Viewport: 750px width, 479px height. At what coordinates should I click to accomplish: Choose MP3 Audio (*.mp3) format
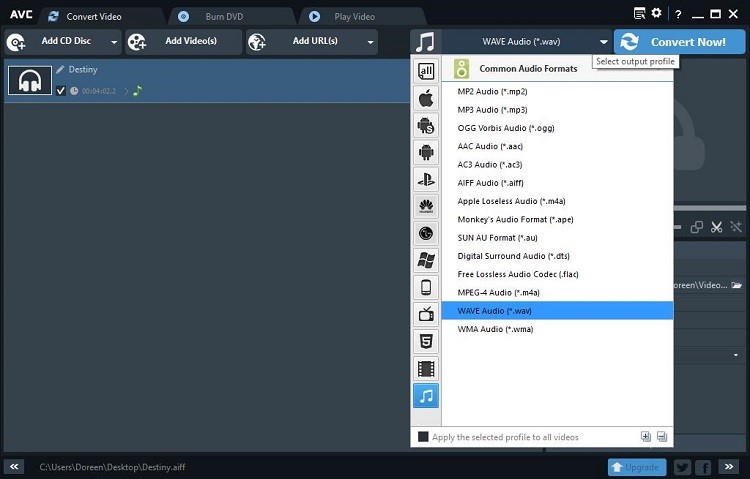557,110
